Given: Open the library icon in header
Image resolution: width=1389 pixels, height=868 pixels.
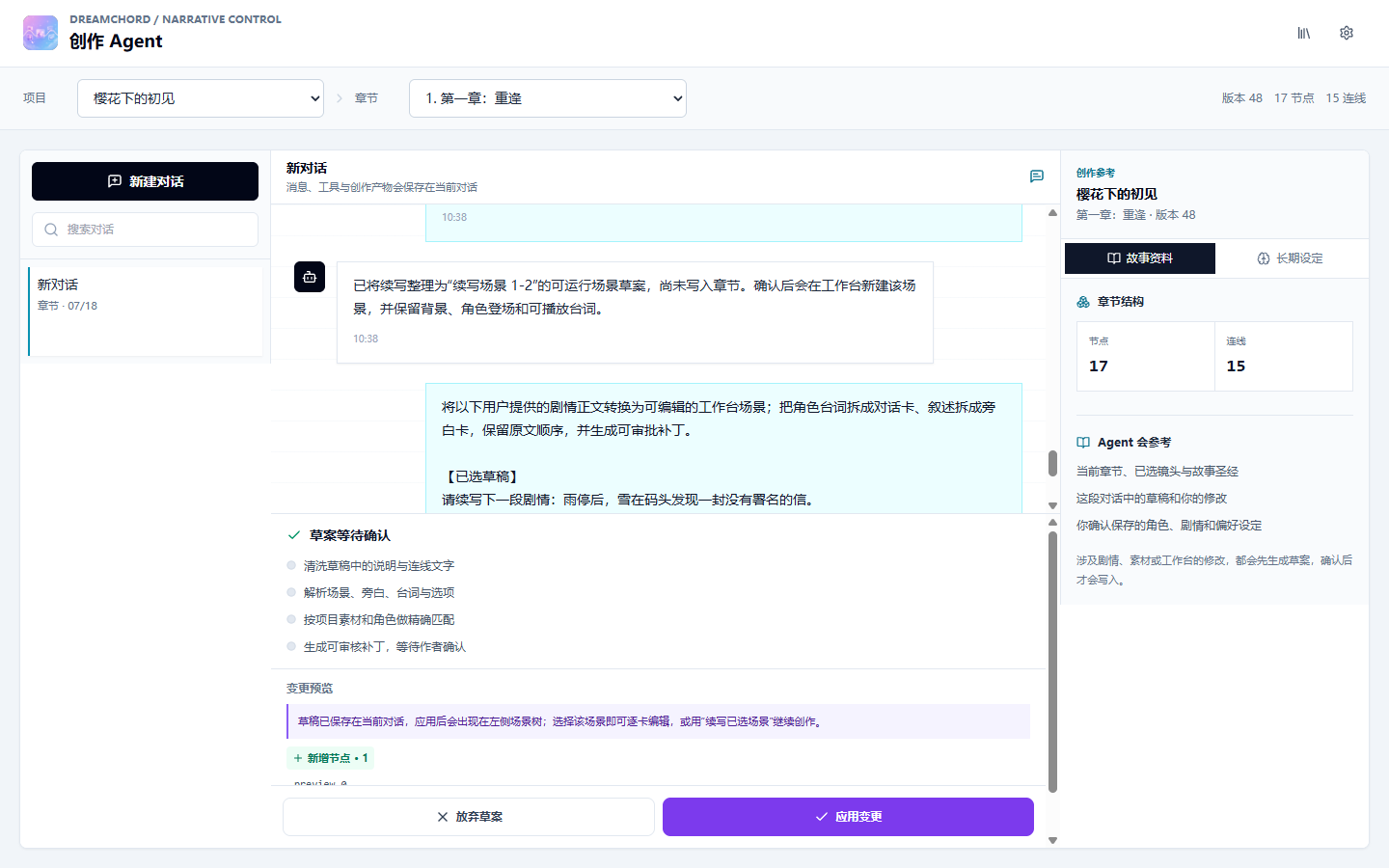Looking at the screenshot, I should coord(1304,33).
